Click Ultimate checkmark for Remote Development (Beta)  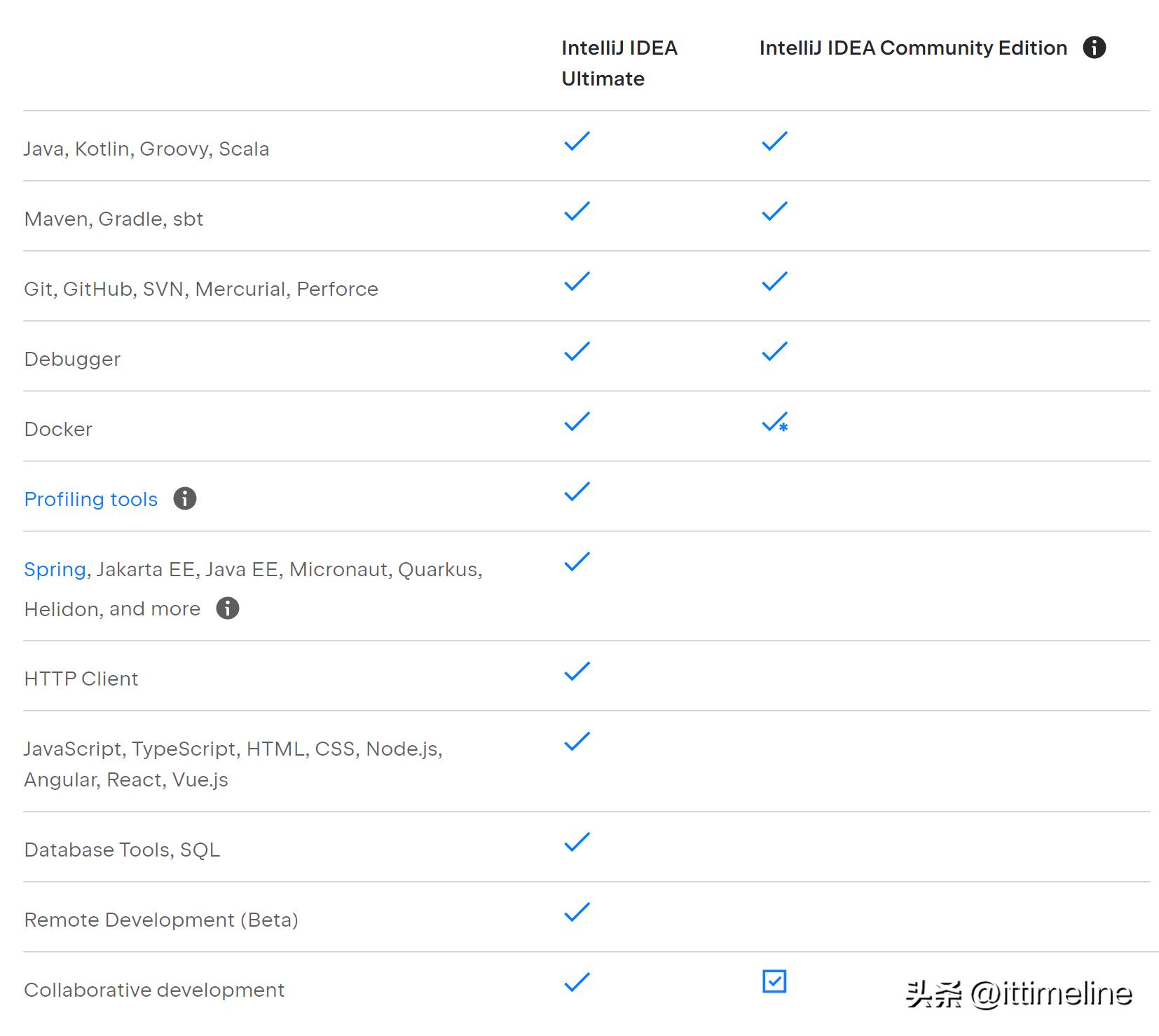click(577, 912)
